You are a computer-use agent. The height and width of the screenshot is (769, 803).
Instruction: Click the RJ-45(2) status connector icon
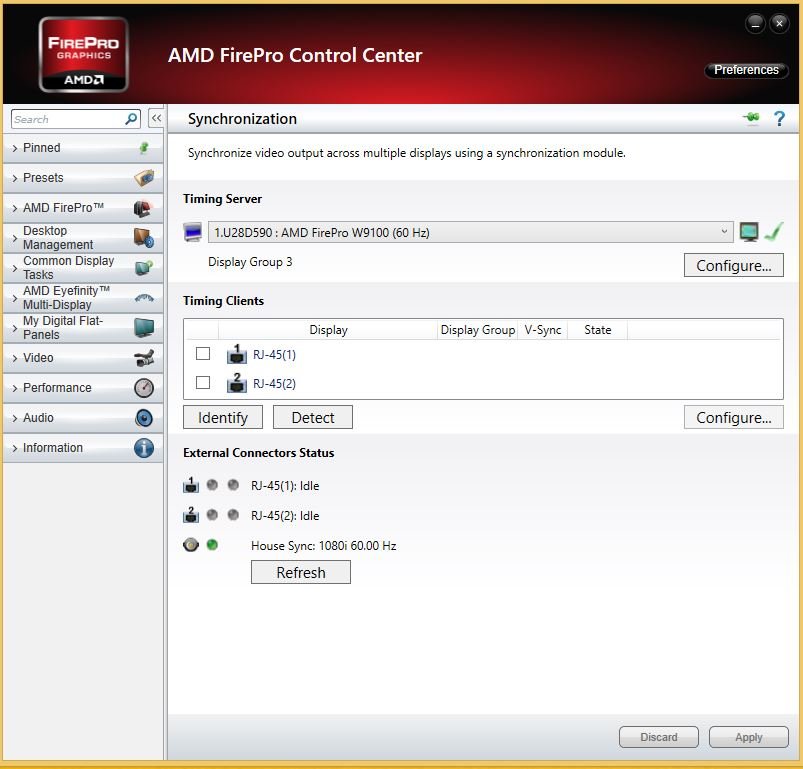pos(191,515)
